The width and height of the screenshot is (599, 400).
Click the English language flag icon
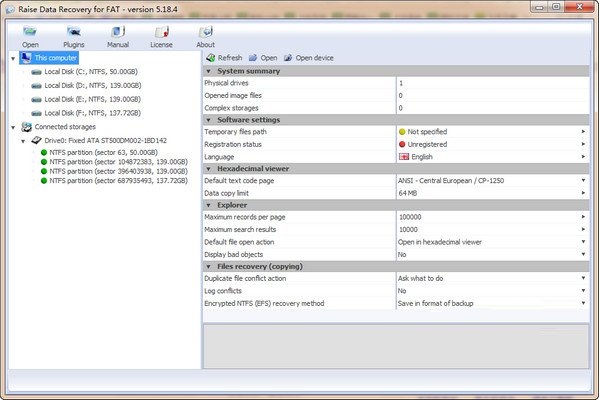tap(404, 157)
